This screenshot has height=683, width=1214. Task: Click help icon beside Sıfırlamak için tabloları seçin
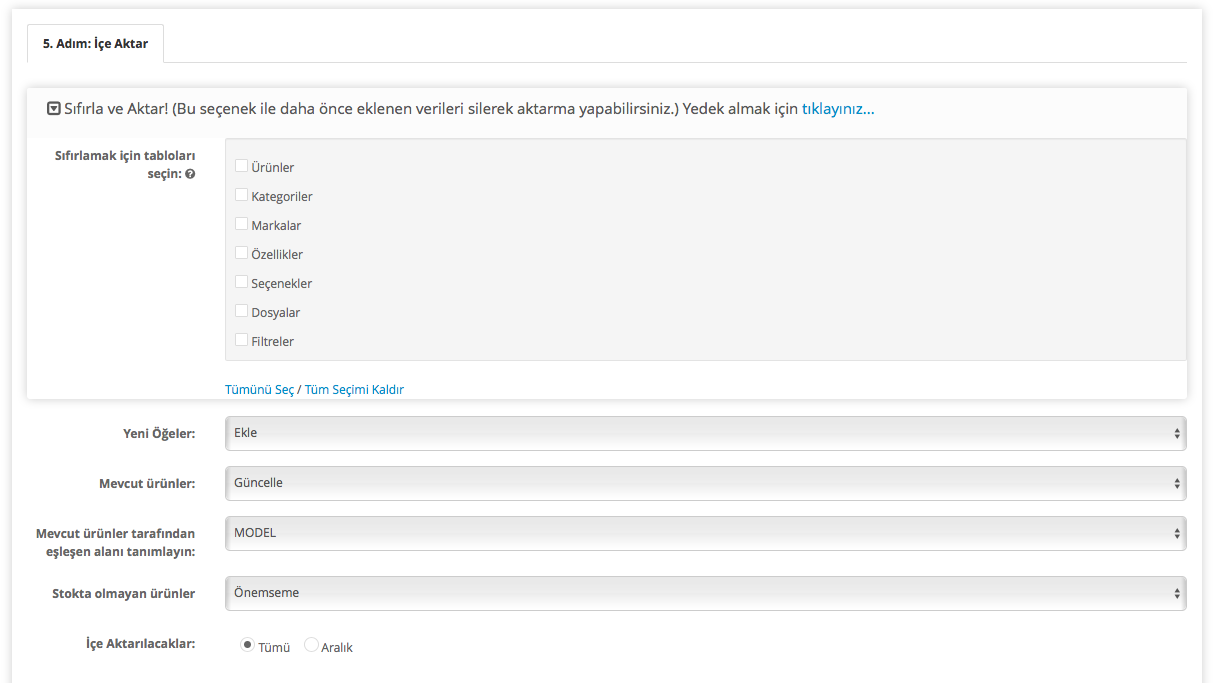click(x=190, y=174)
